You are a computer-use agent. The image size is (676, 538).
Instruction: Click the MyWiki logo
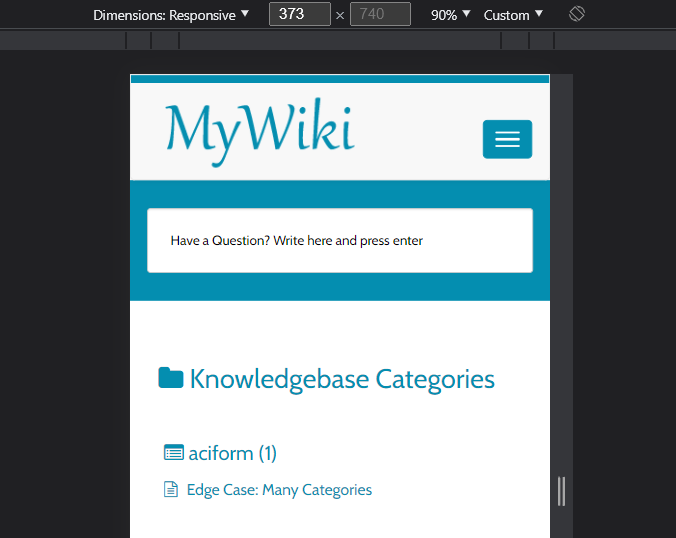(260, 131)
